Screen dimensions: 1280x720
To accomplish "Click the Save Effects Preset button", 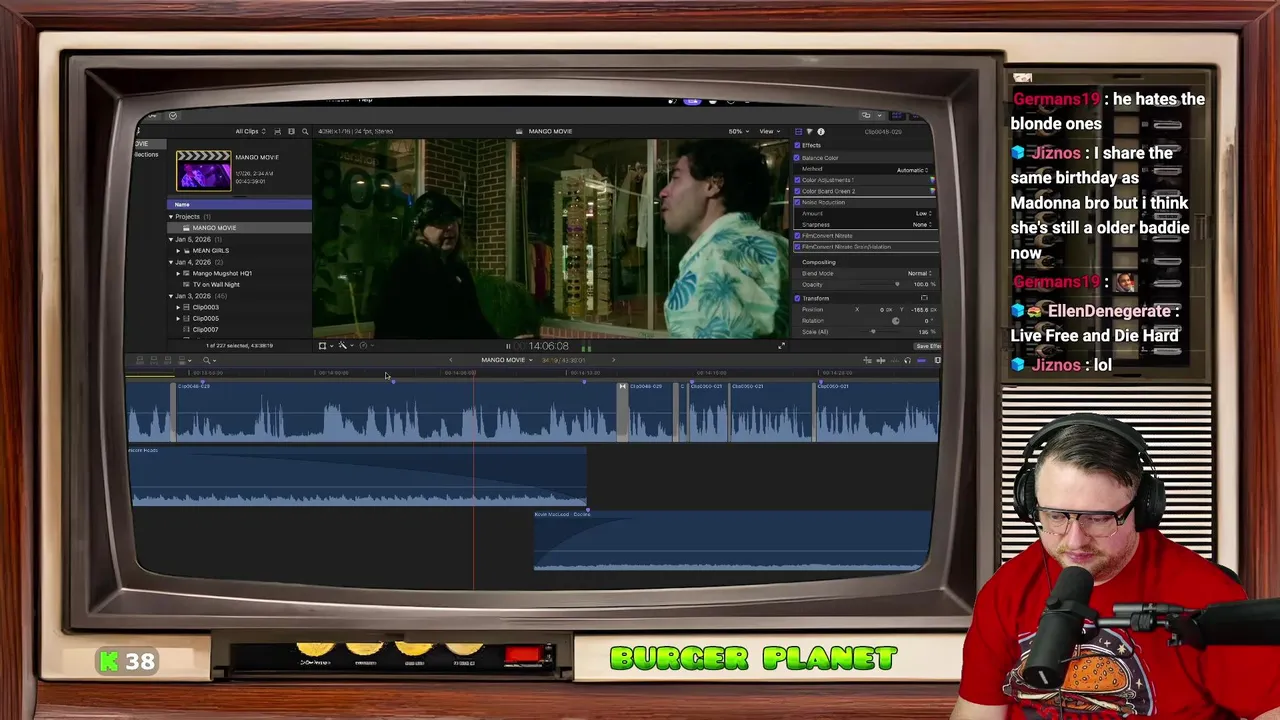I will (x=928, y=346).
